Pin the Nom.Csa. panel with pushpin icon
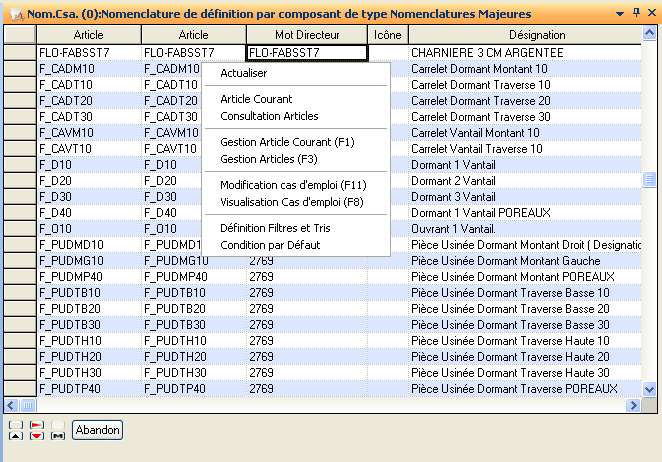This screenshot has width=662, height=462. point(636,12)
